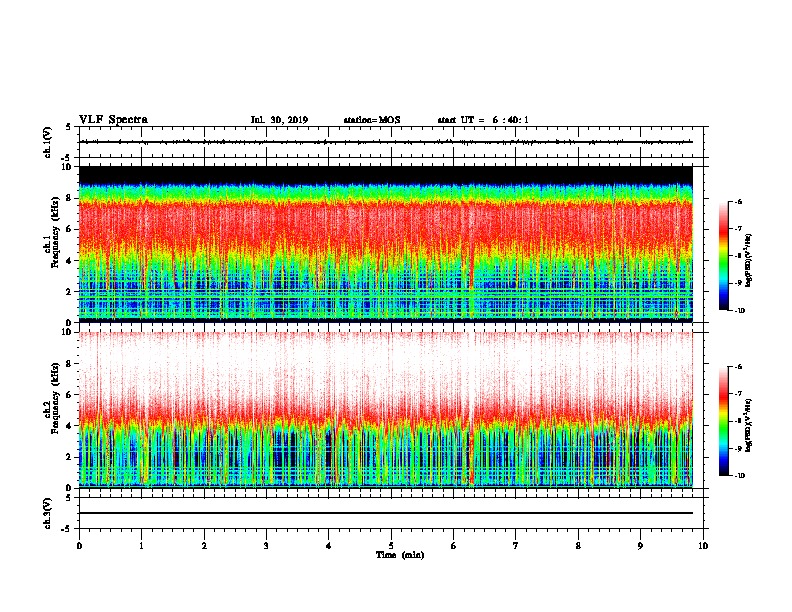This screenshot has height=612, width=792.
Task: Click the '5' tick label on ch.3(V) axis
Action: click(x=69, y=498)
